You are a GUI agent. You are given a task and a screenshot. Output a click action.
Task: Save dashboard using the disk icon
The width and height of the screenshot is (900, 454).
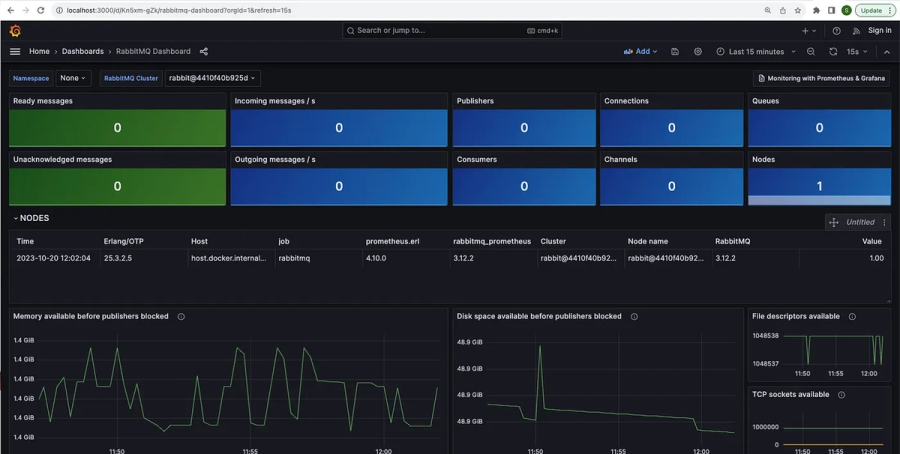click(x=675, y=52)
